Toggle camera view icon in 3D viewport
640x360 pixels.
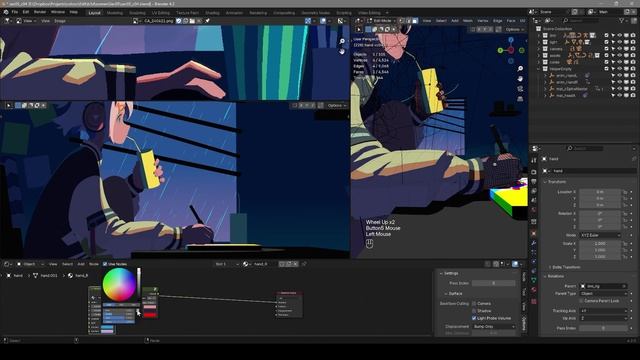tap(520, 89)
